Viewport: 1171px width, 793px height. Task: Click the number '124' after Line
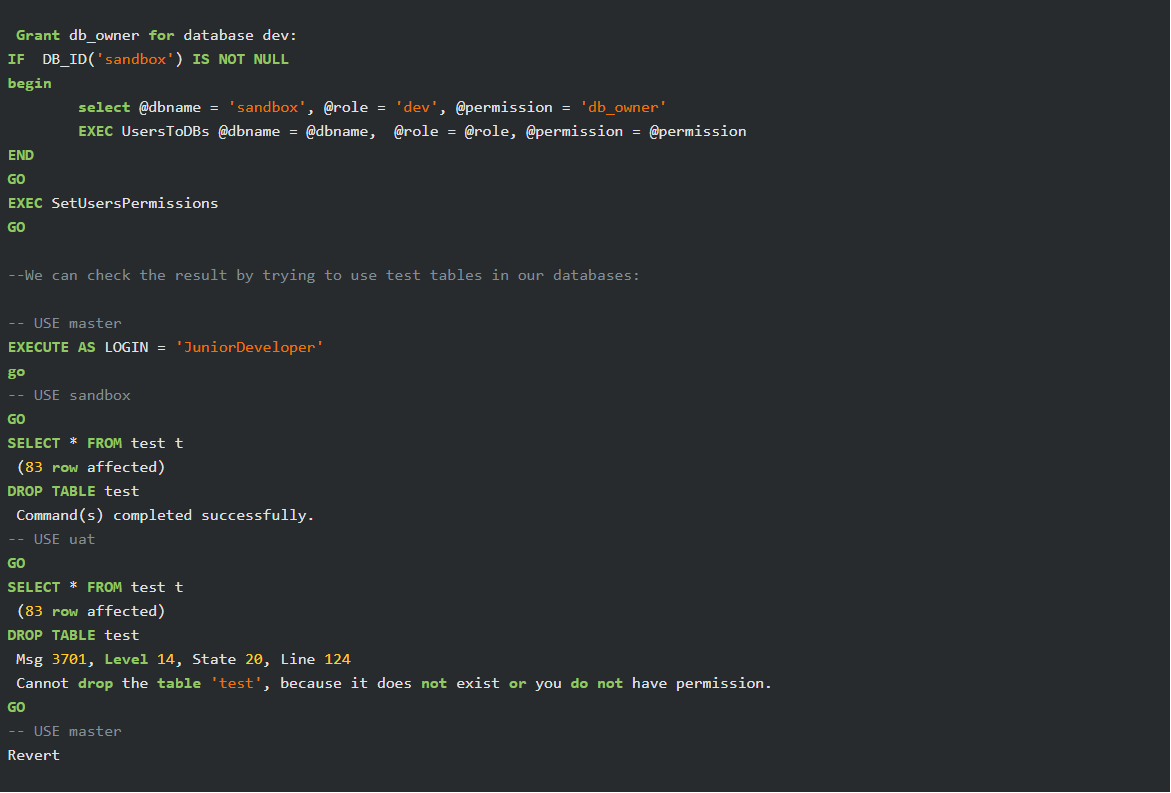pyautogui.click(x=338, y=659)
